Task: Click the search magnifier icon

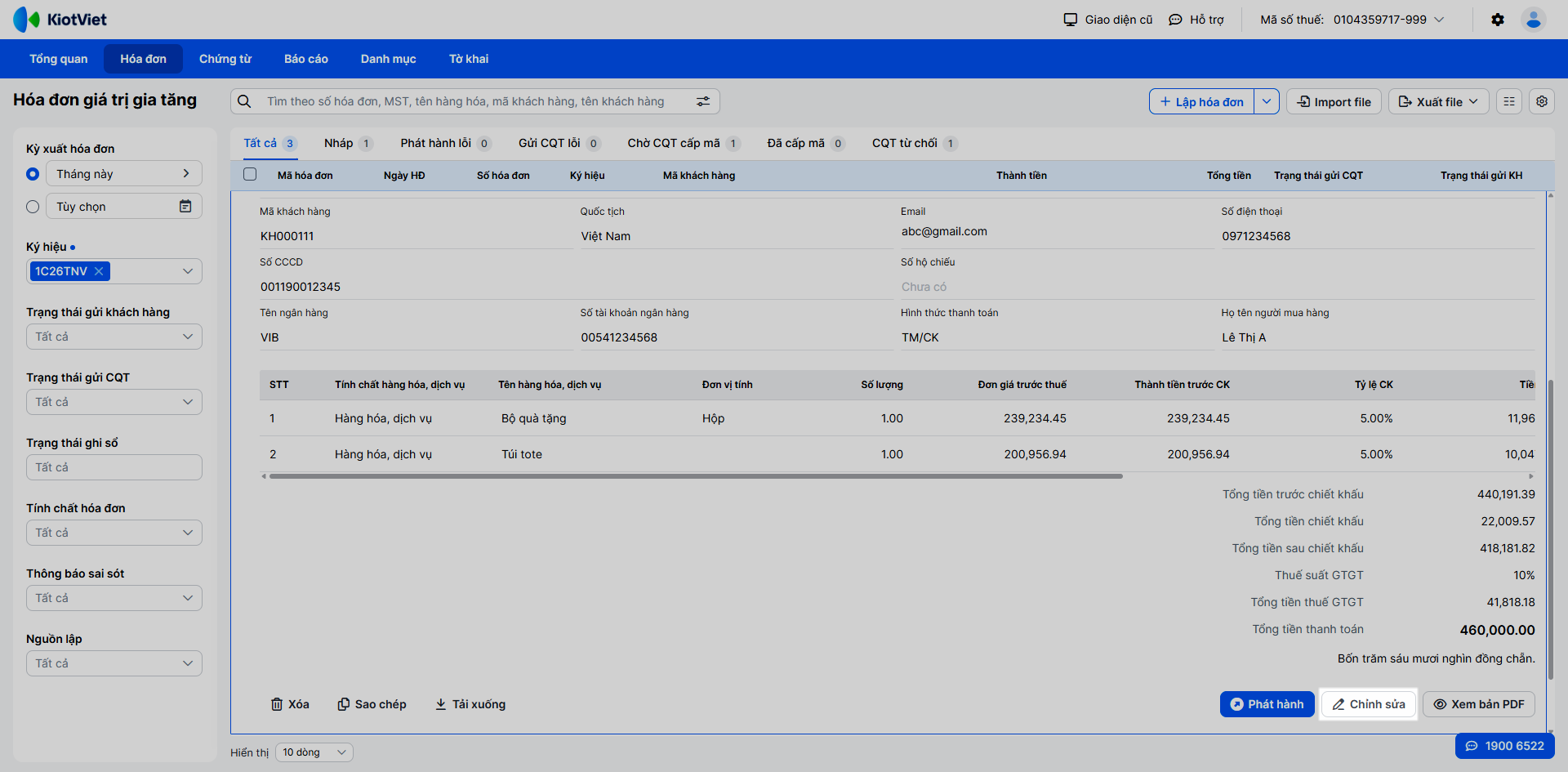Action: [244, 101]
